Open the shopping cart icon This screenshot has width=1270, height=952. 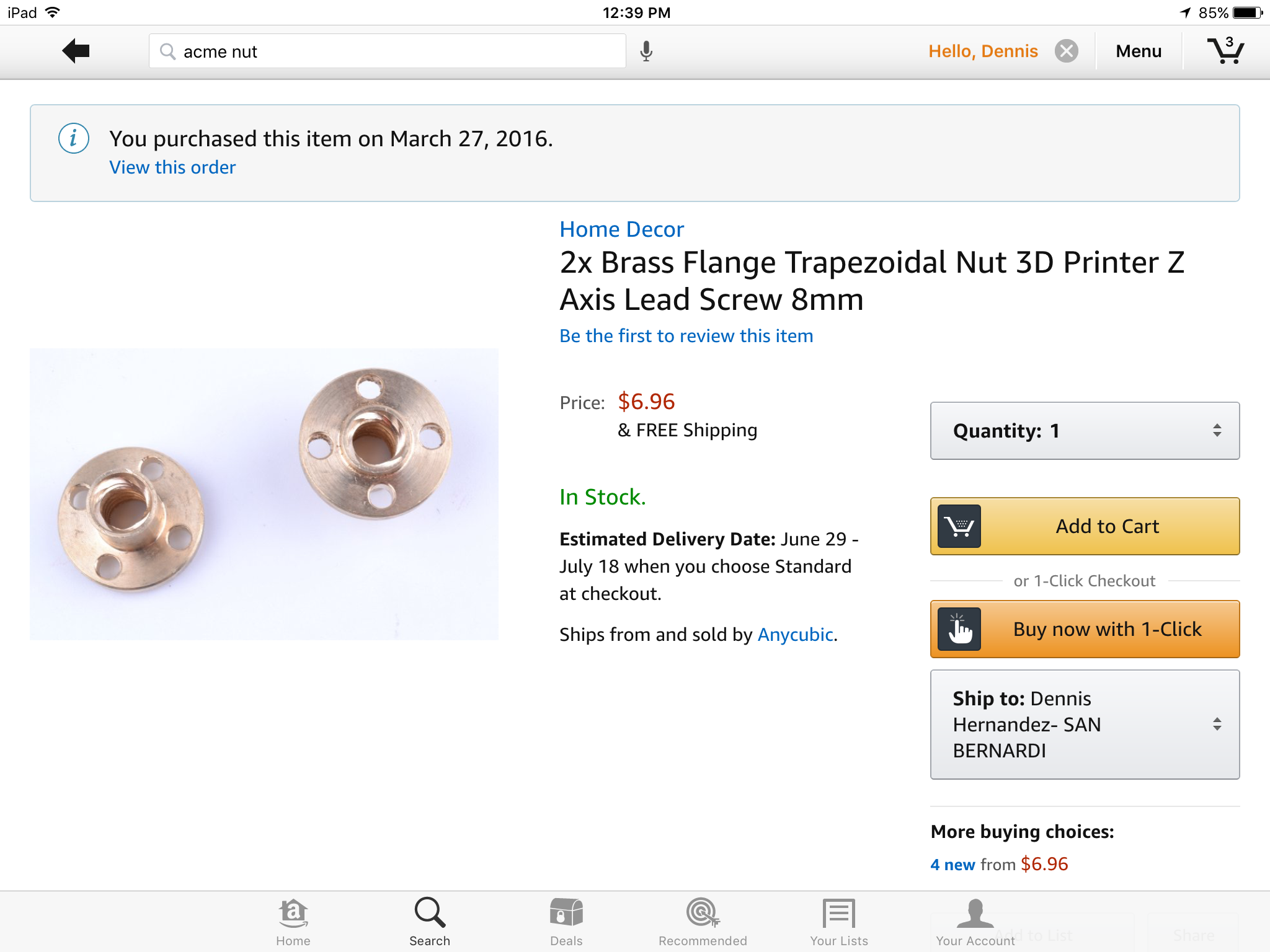[1225, 51]
